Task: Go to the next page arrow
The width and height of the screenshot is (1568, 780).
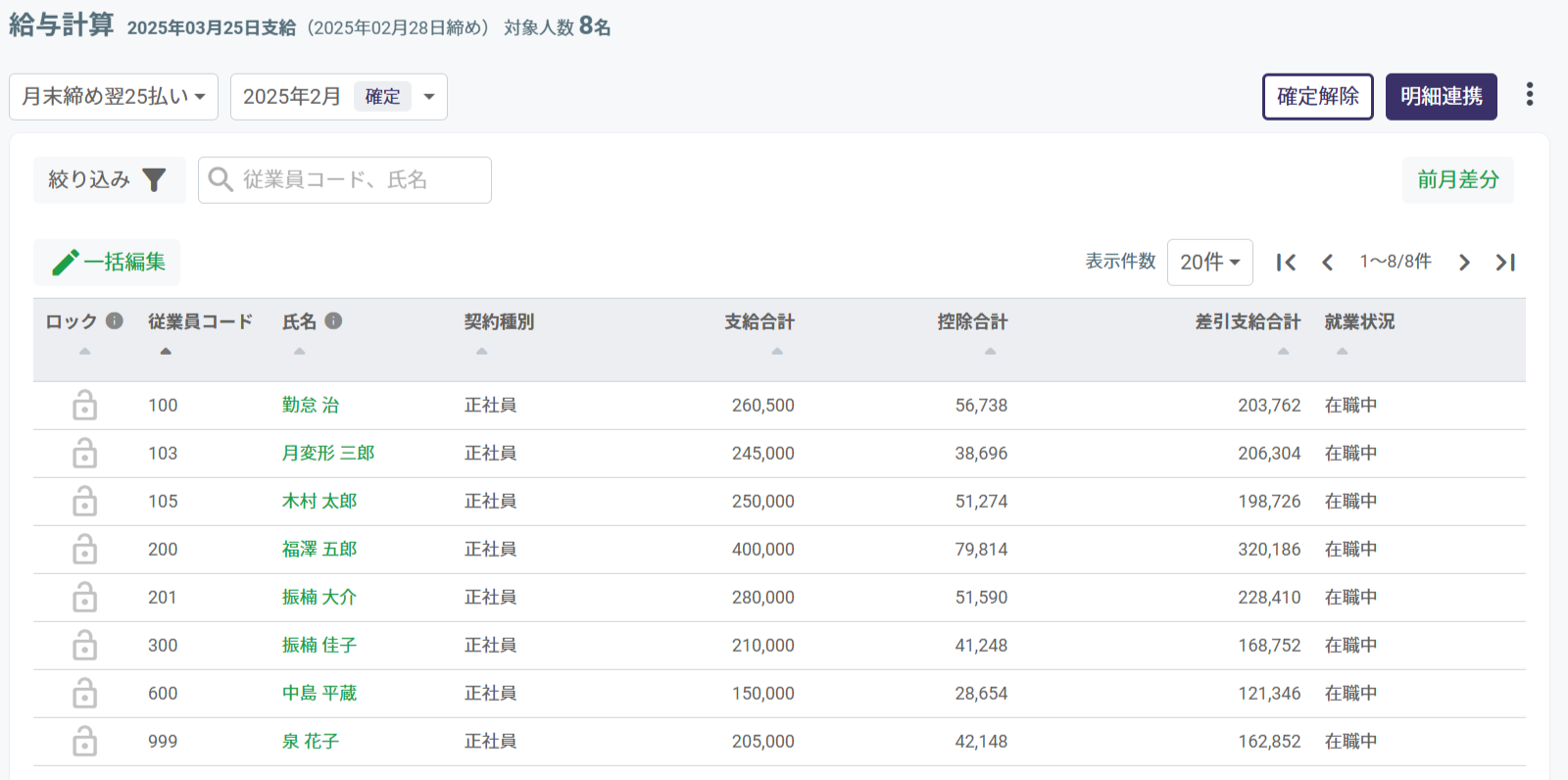Action: pos(1464,263)
